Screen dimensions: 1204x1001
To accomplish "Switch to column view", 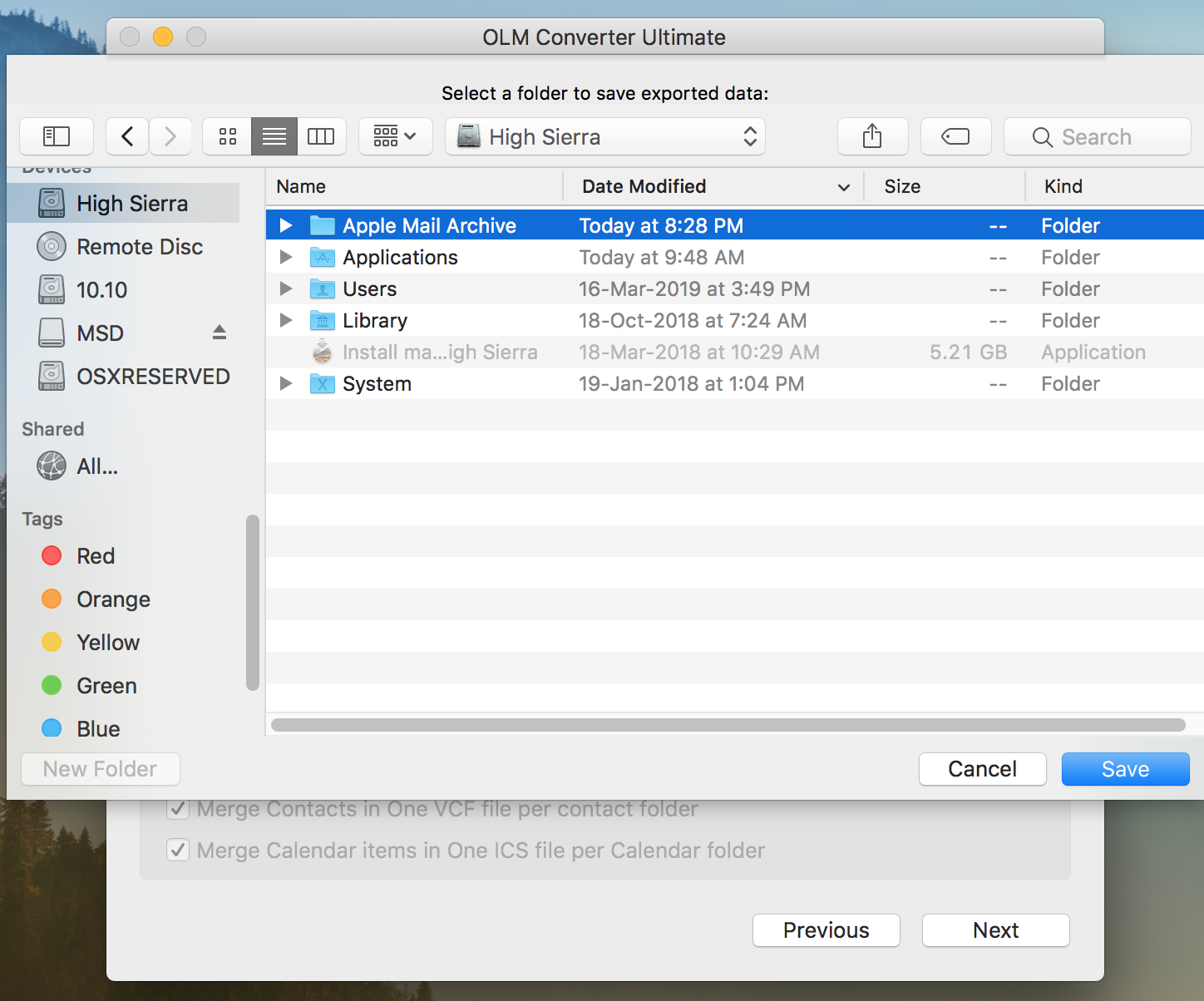I will (x=322, y=136).
